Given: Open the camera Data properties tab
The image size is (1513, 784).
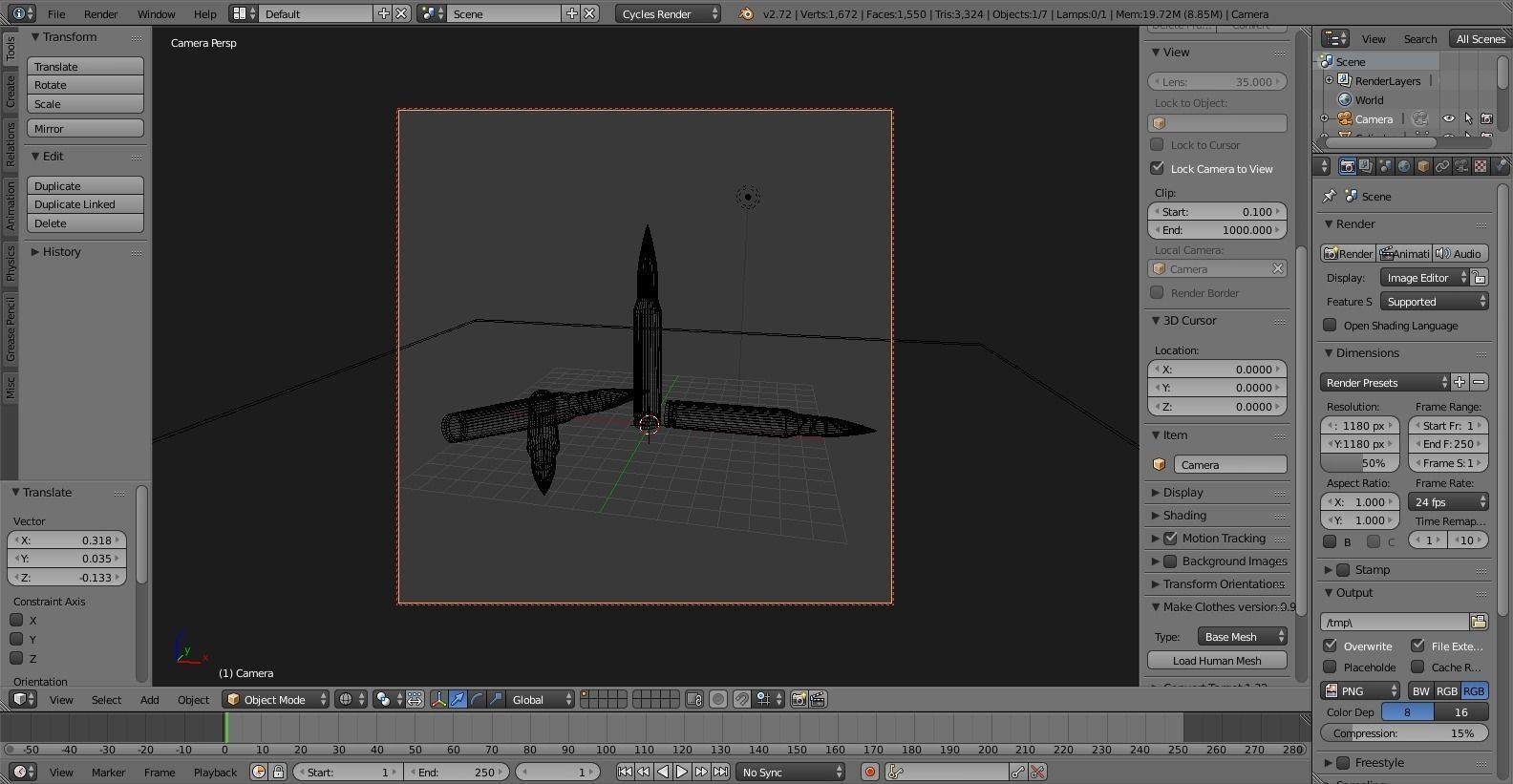Looking at the screenshot, I should pos(1461,166).
